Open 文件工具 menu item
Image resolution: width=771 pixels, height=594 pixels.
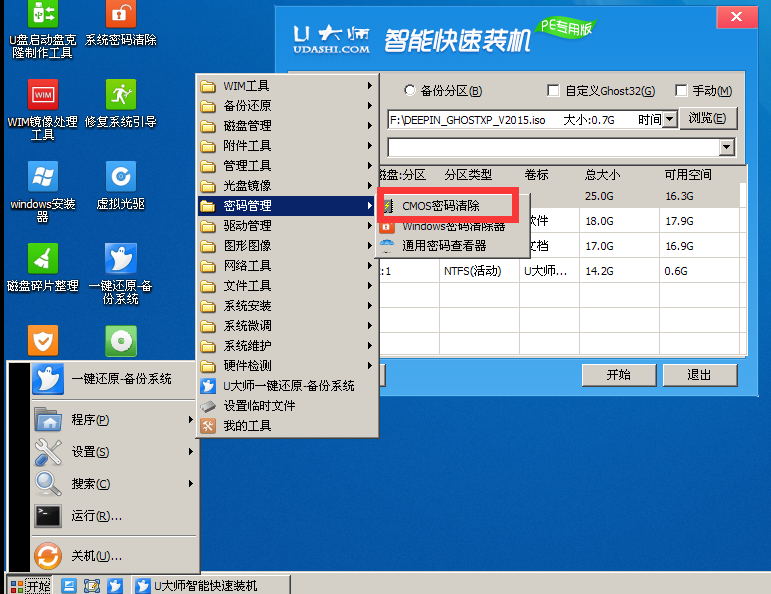point(288,286)
